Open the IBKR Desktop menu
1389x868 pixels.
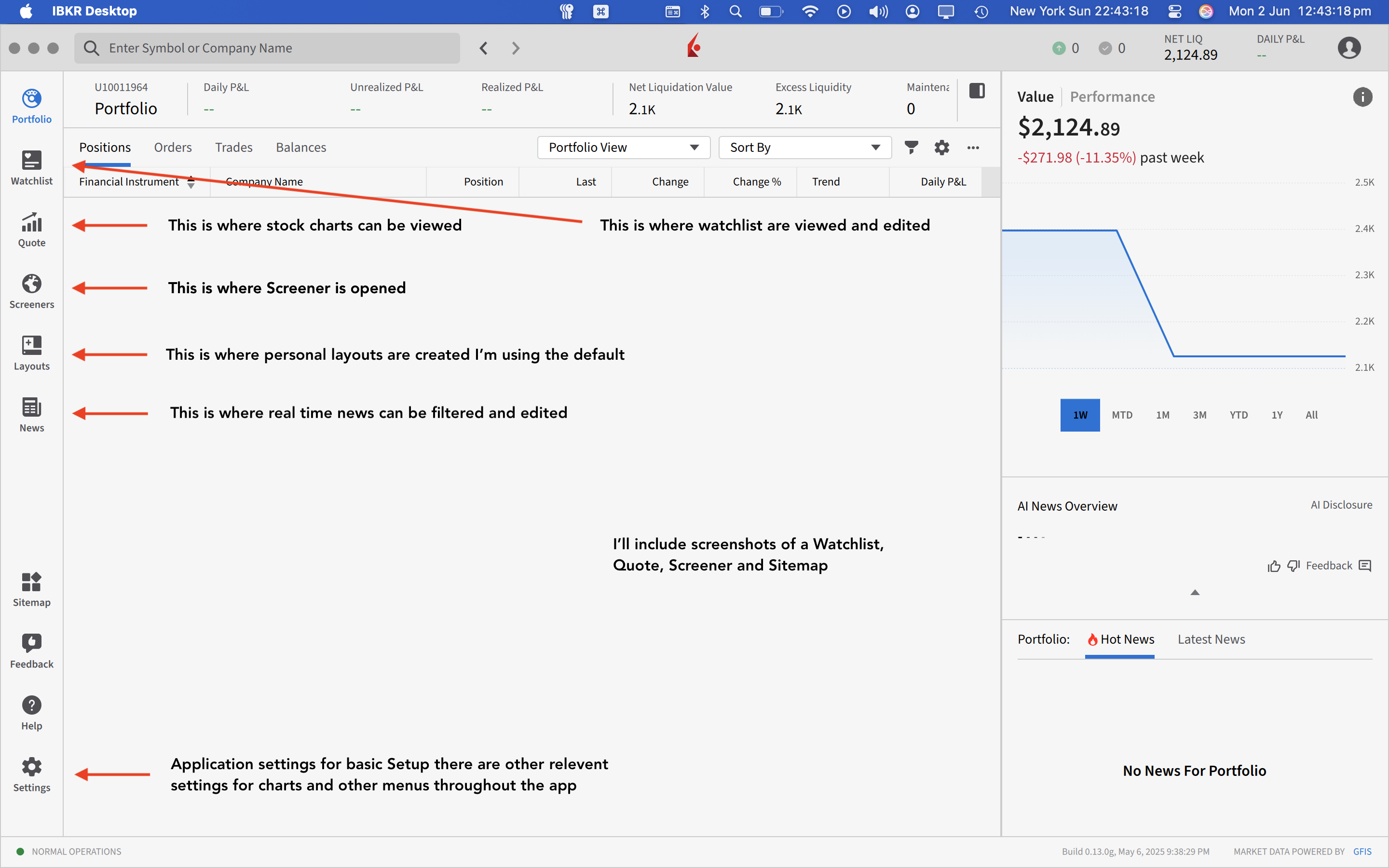tap(94, 11)
